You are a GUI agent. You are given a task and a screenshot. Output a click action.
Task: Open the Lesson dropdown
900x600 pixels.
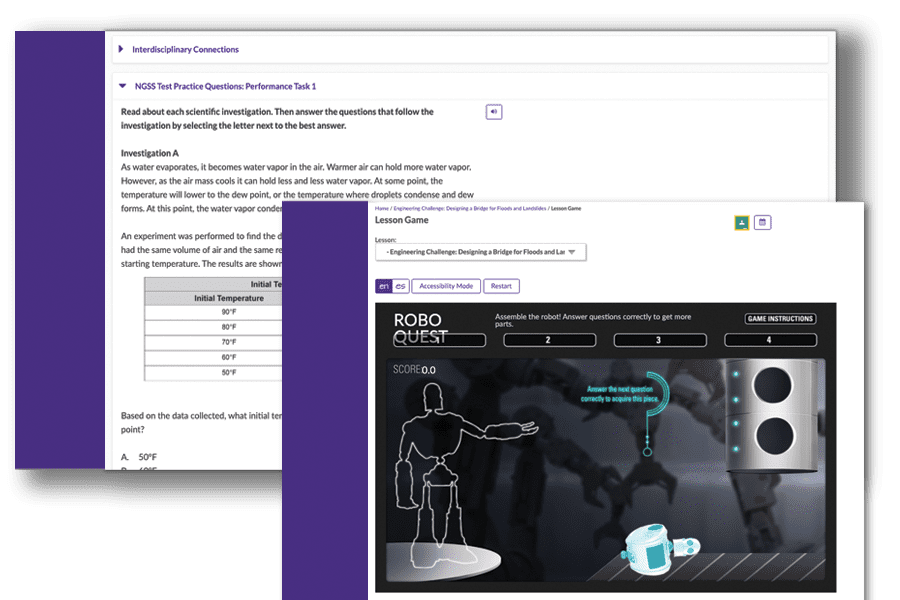(x=480, y=252)
